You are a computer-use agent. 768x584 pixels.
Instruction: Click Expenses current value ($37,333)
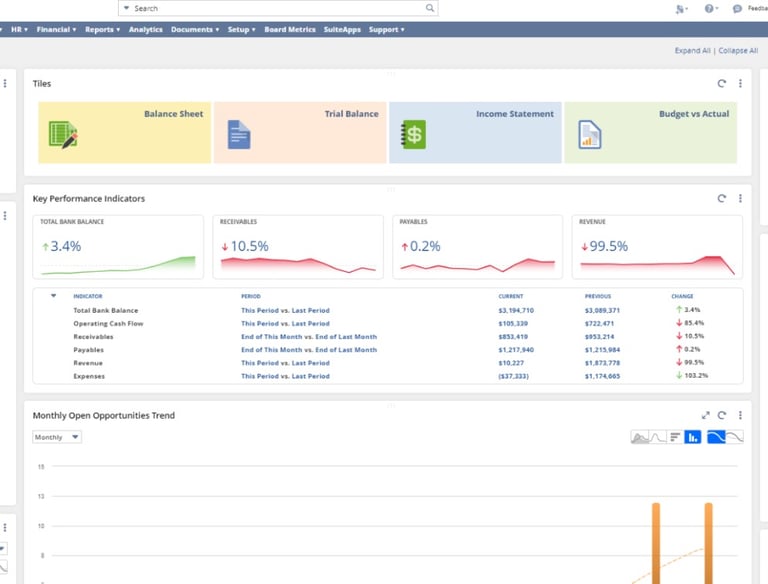click(x=513, y=376)
